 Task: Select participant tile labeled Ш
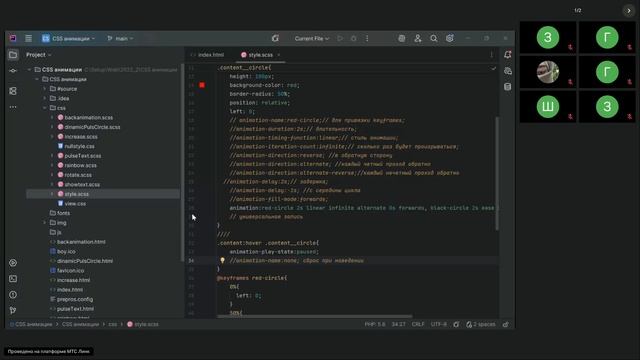pos(548,107)
